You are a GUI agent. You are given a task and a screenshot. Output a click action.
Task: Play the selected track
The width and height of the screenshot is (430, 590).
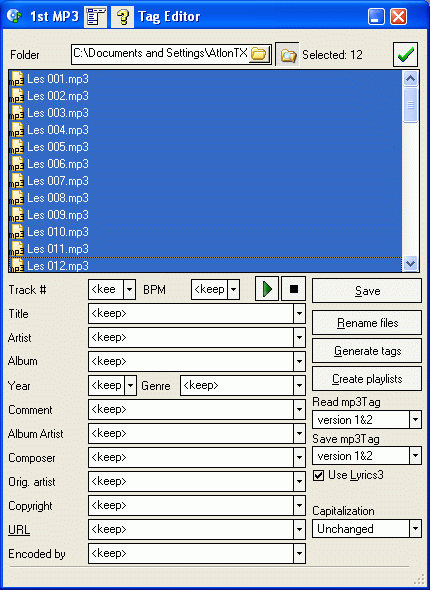[267, 289]
